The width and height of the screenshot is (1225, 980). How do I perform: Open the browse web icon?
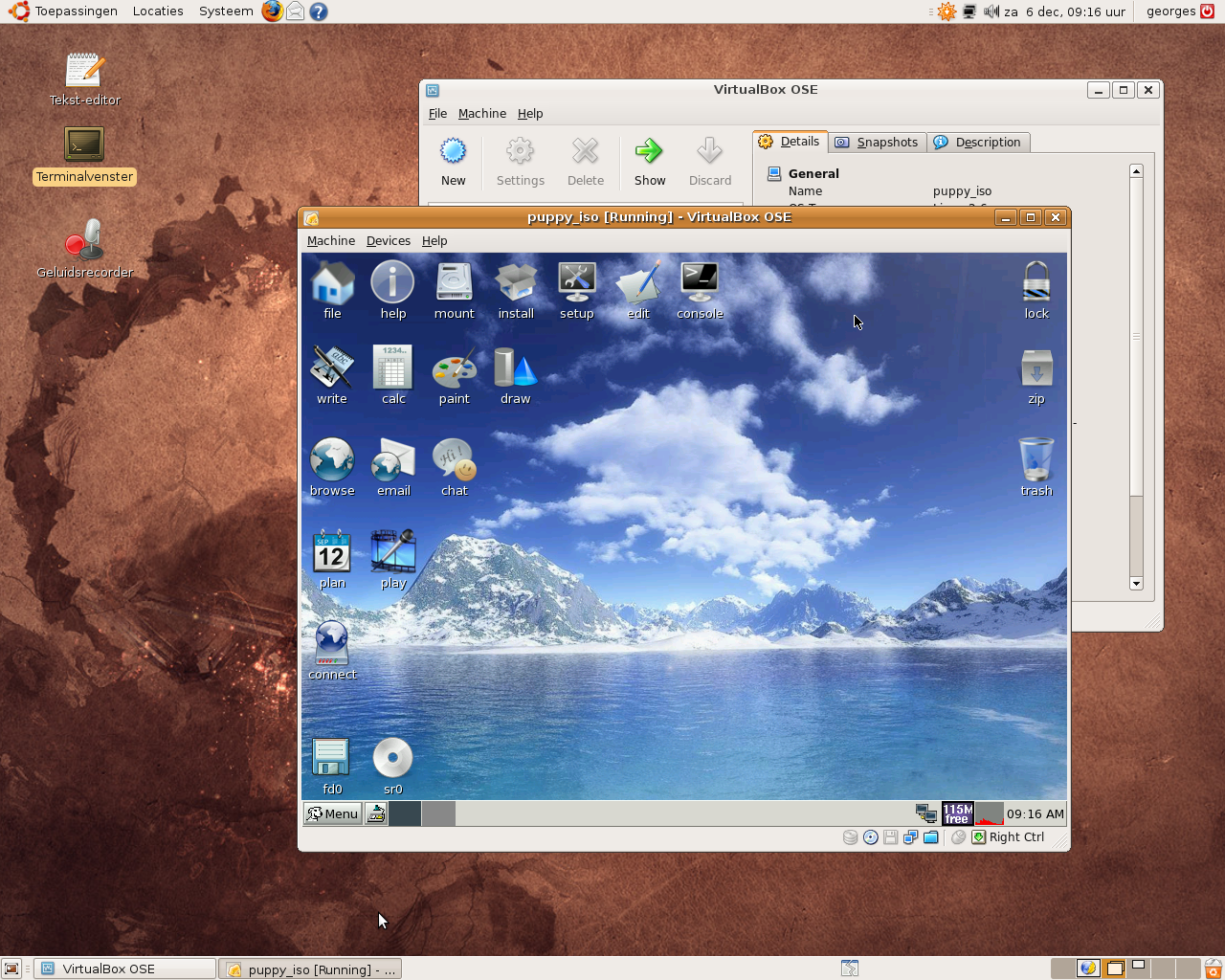332,460
